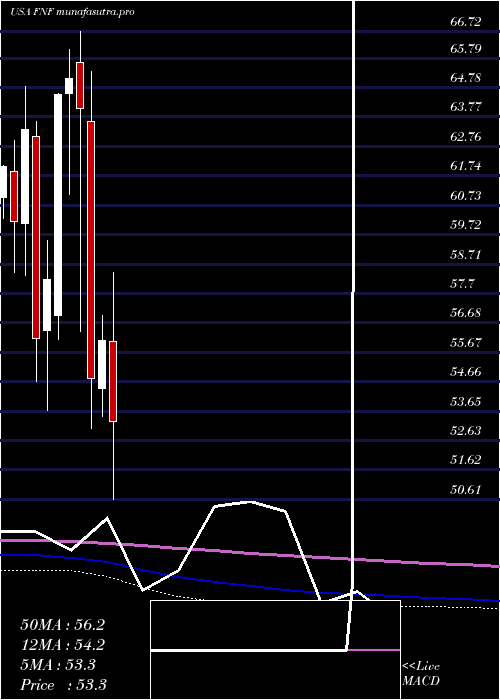
Task: Click the 65.79 price axis label
Action: tap(466, 48)
